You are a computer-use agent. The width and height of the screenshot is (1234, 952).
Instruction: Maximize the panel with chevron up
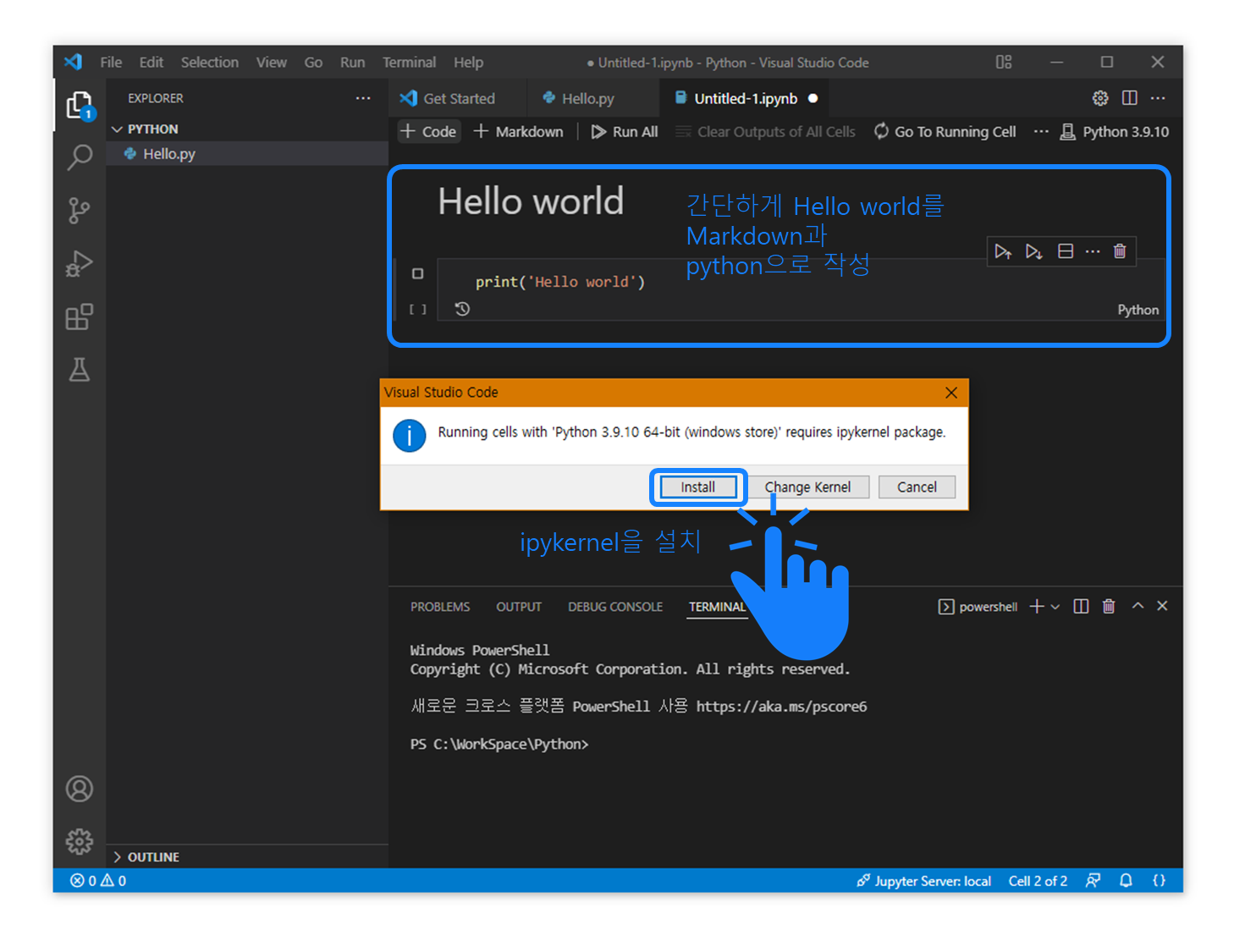[x=1138, y=606]
